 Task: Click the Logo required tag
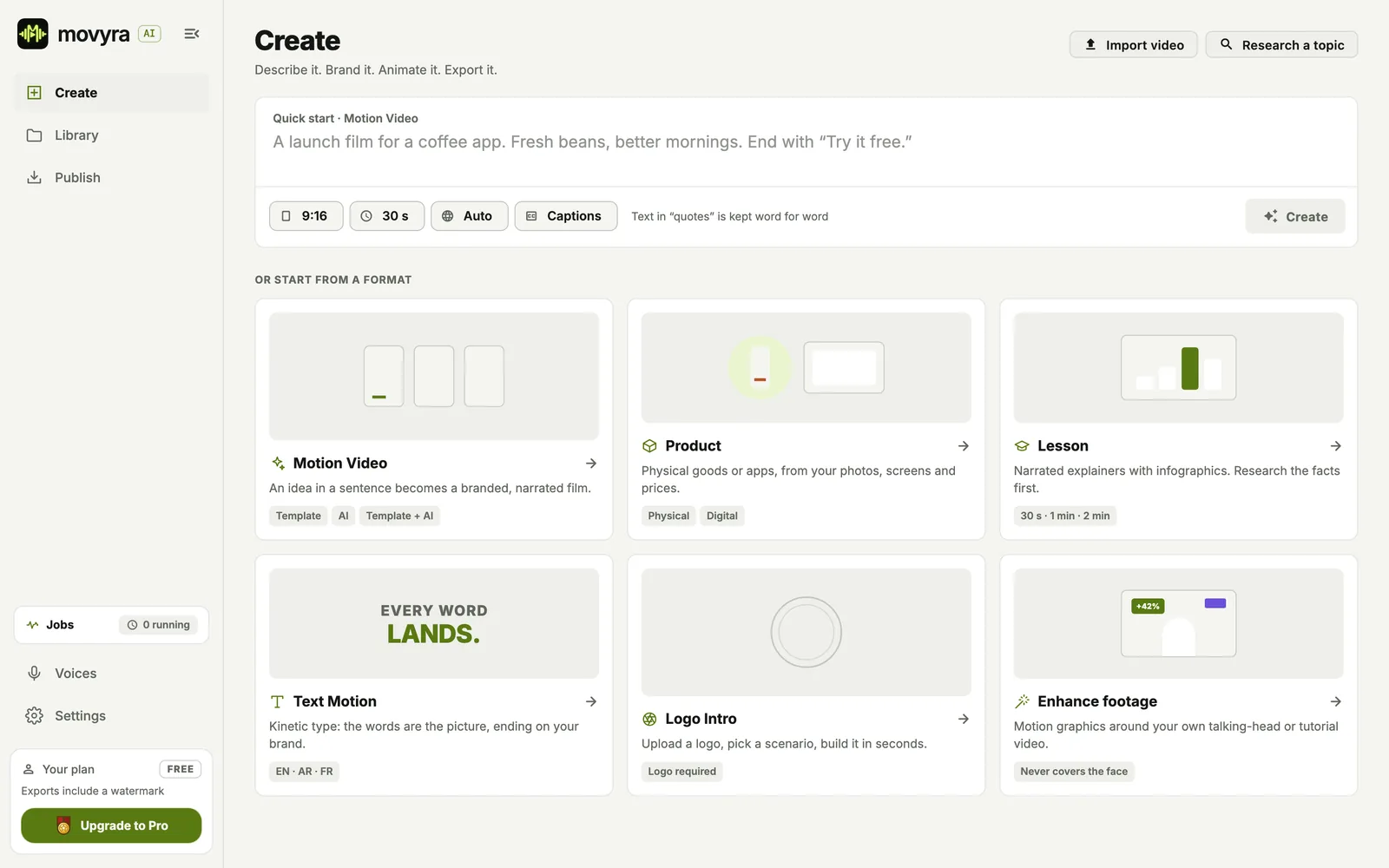coord(682,772)
